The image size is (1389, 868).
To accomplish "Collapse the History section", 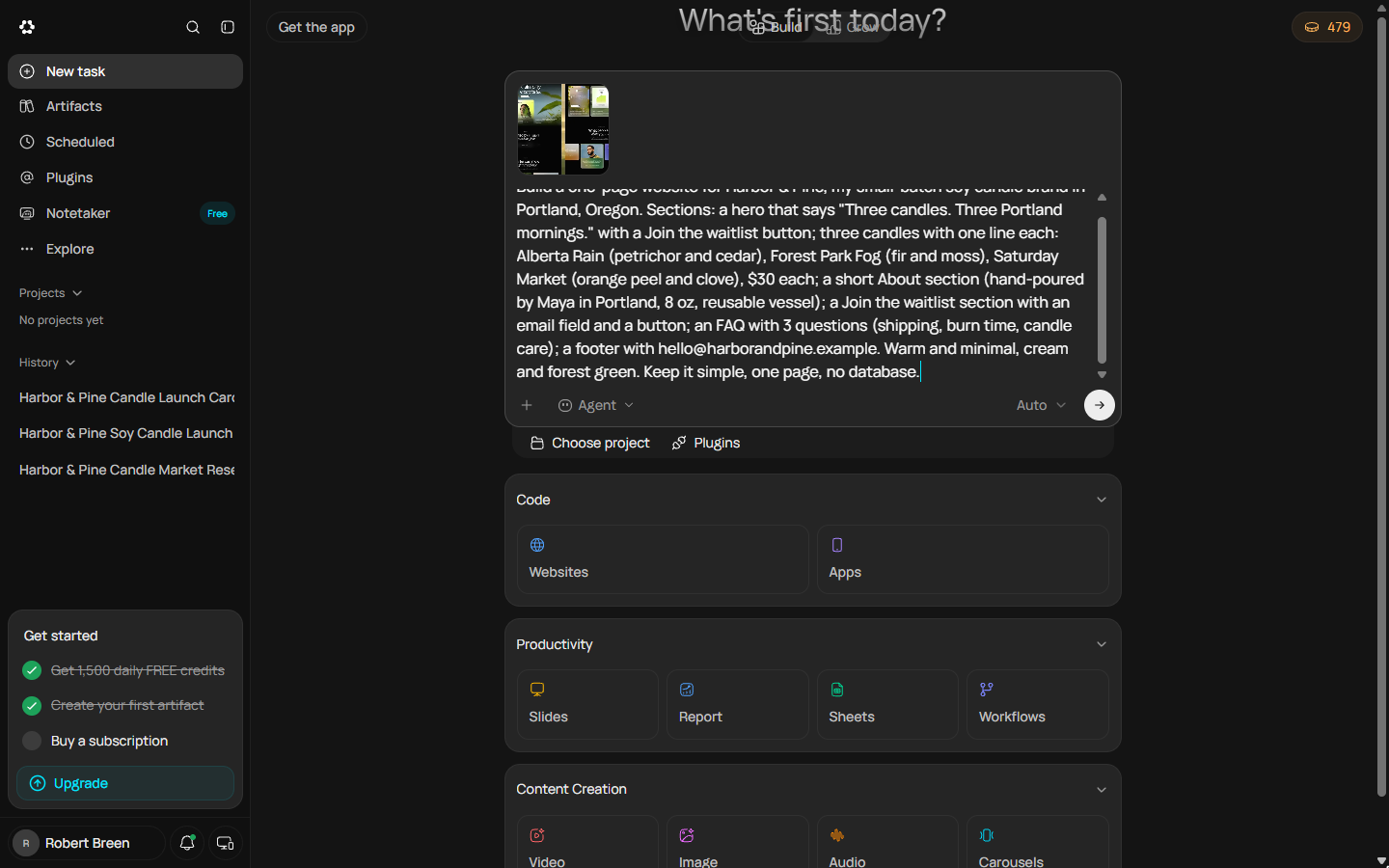I will tap(47, 363).
